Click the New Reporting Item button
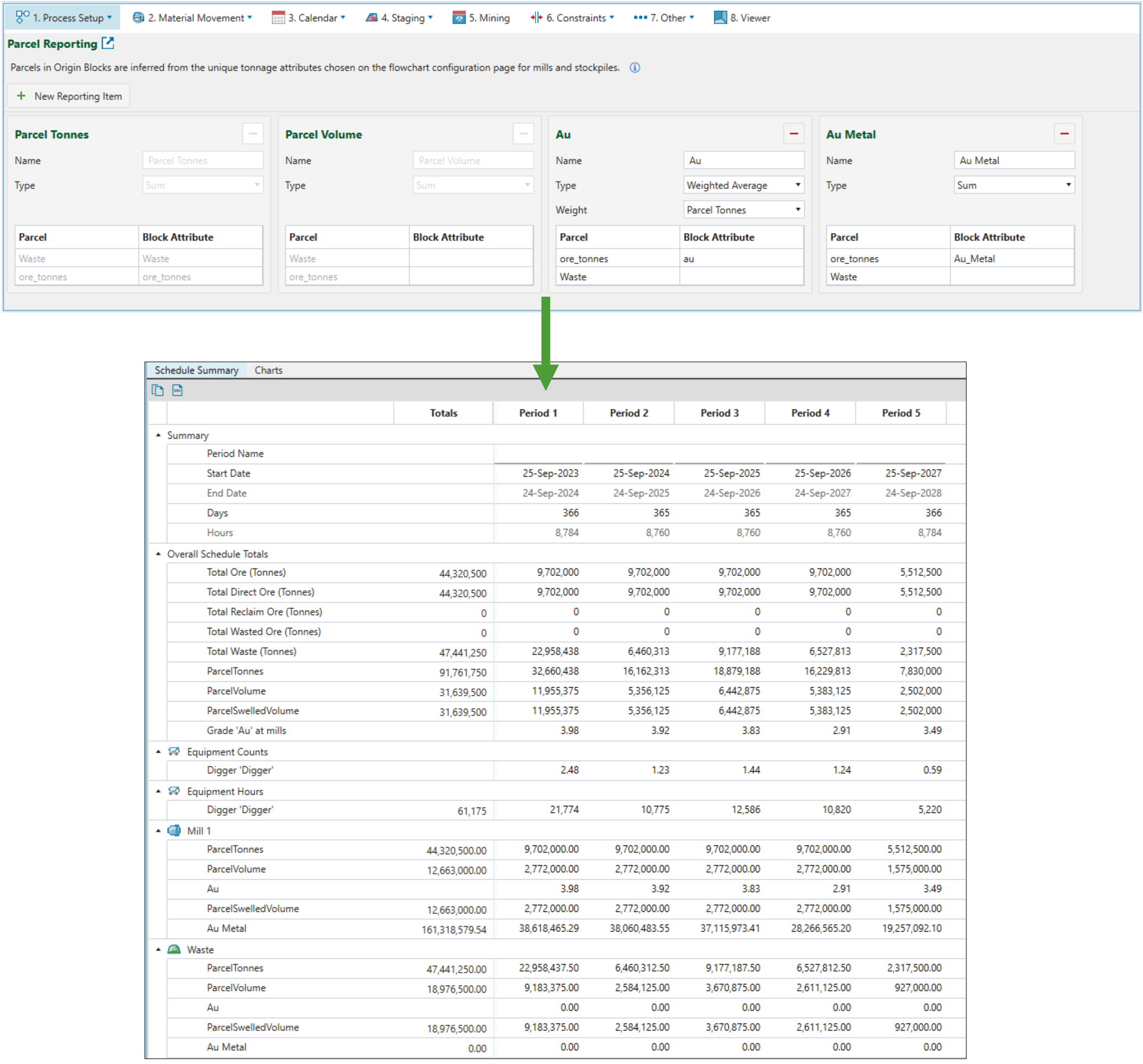The width and height of the screenshot is (1143, 1064). pos(69,96)
